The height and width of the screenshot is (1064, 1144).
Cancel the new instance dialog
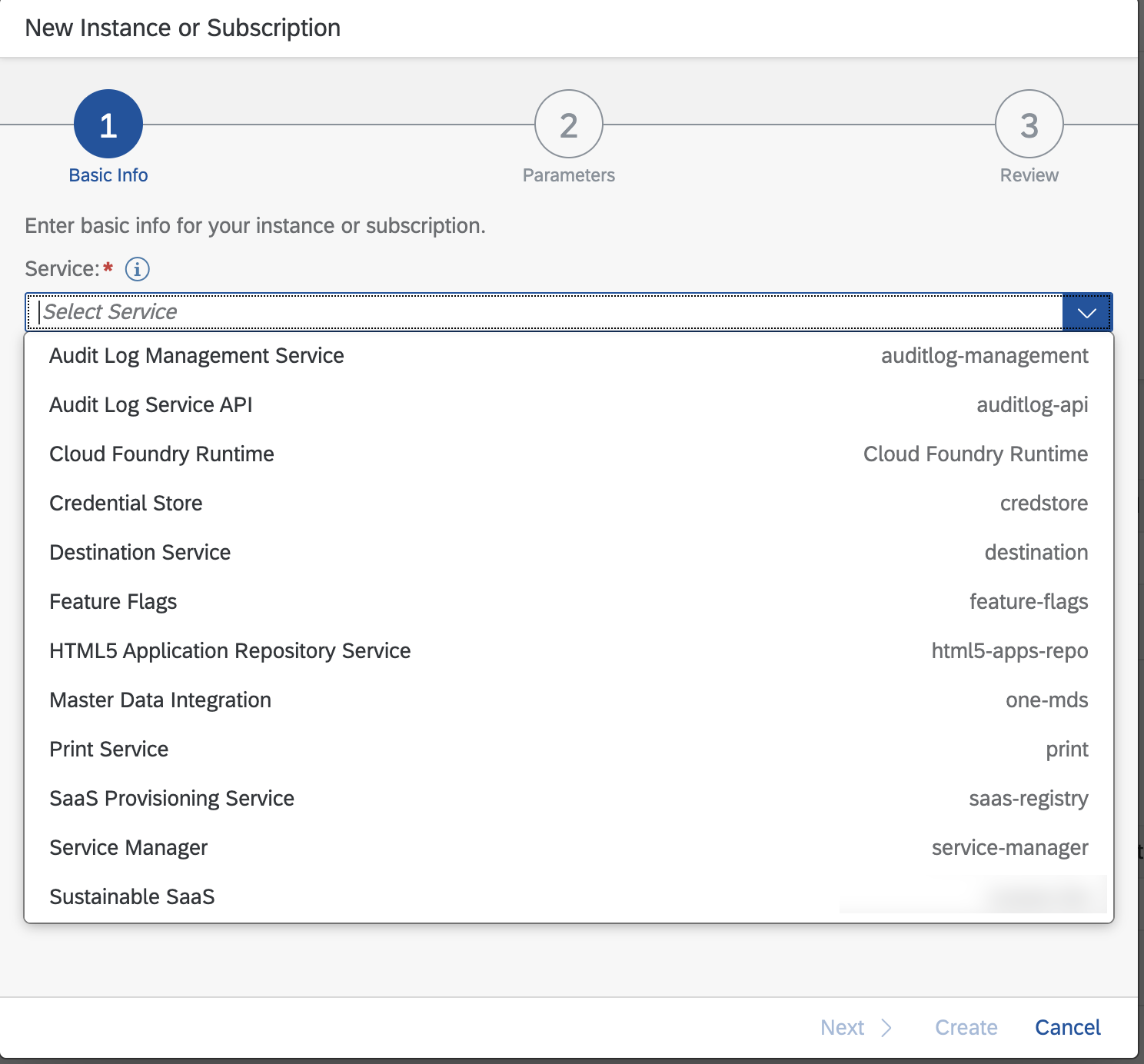point(1068,1028)
